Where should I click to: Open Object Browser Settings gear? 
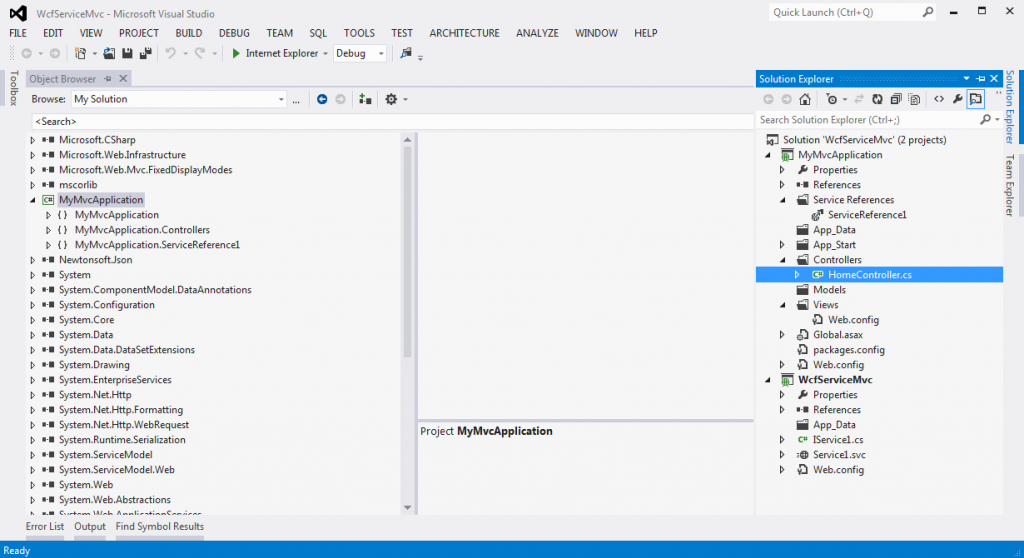click(x=391, y=99)
